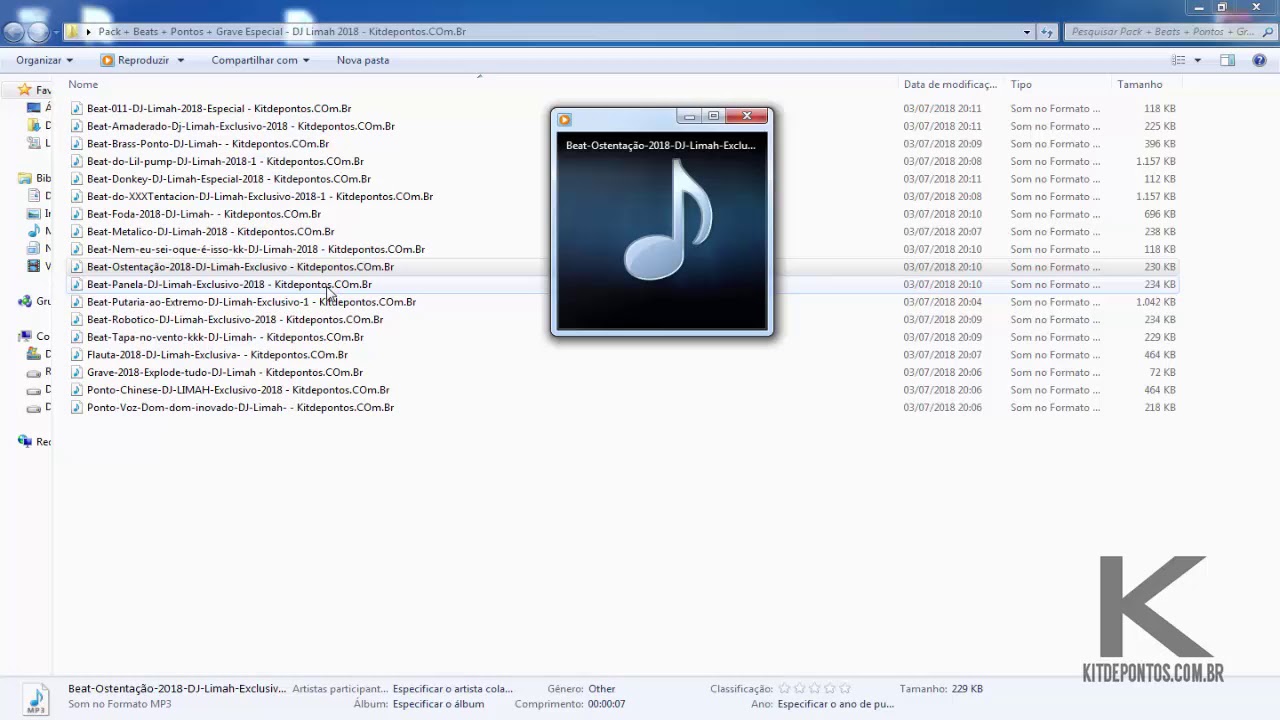Open the music library note icon in sidebar
Image resolution: width=1280 pixels, height=720 pixels.
(x=34, y=231)
